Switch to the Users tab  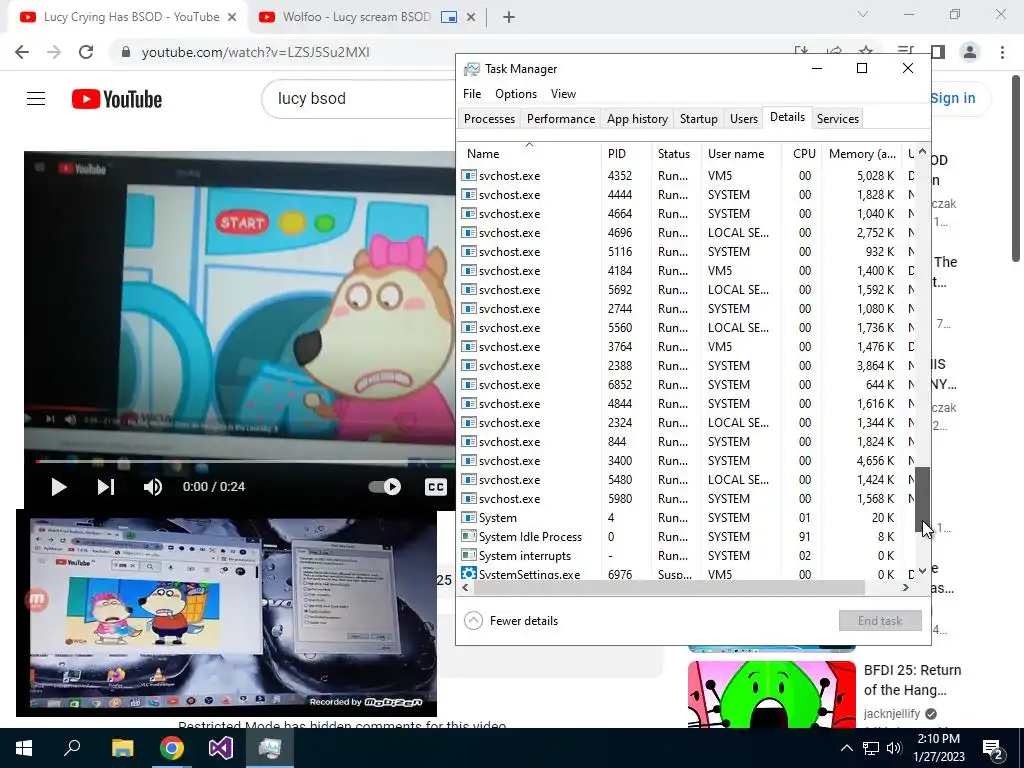tap(744, 119)
